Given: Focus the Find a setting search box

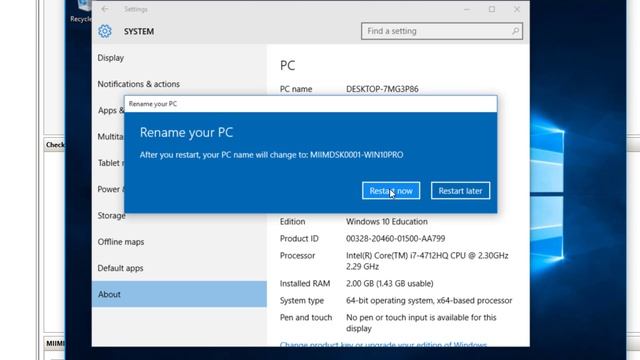Looking at the screenshot, I should point(442,31).
